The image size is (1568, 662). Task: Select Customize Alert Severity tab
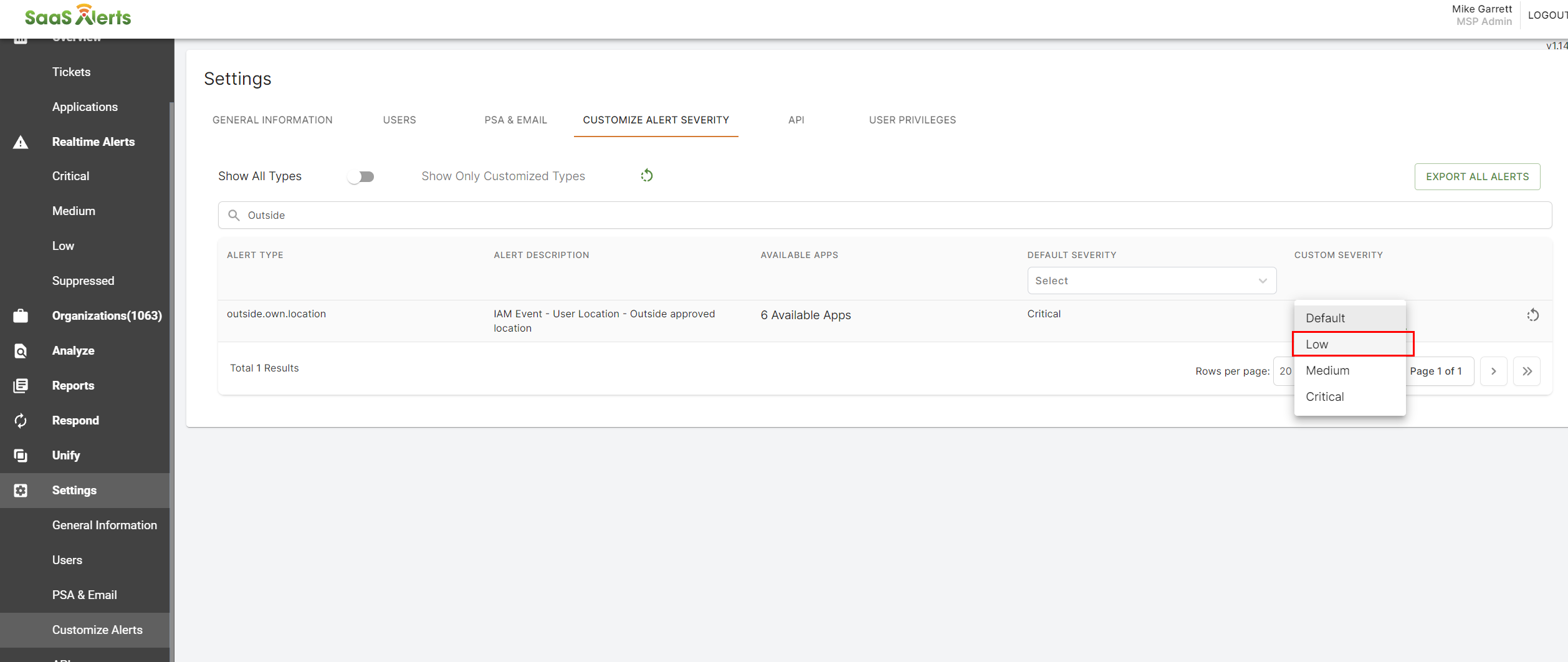[656, 120]
